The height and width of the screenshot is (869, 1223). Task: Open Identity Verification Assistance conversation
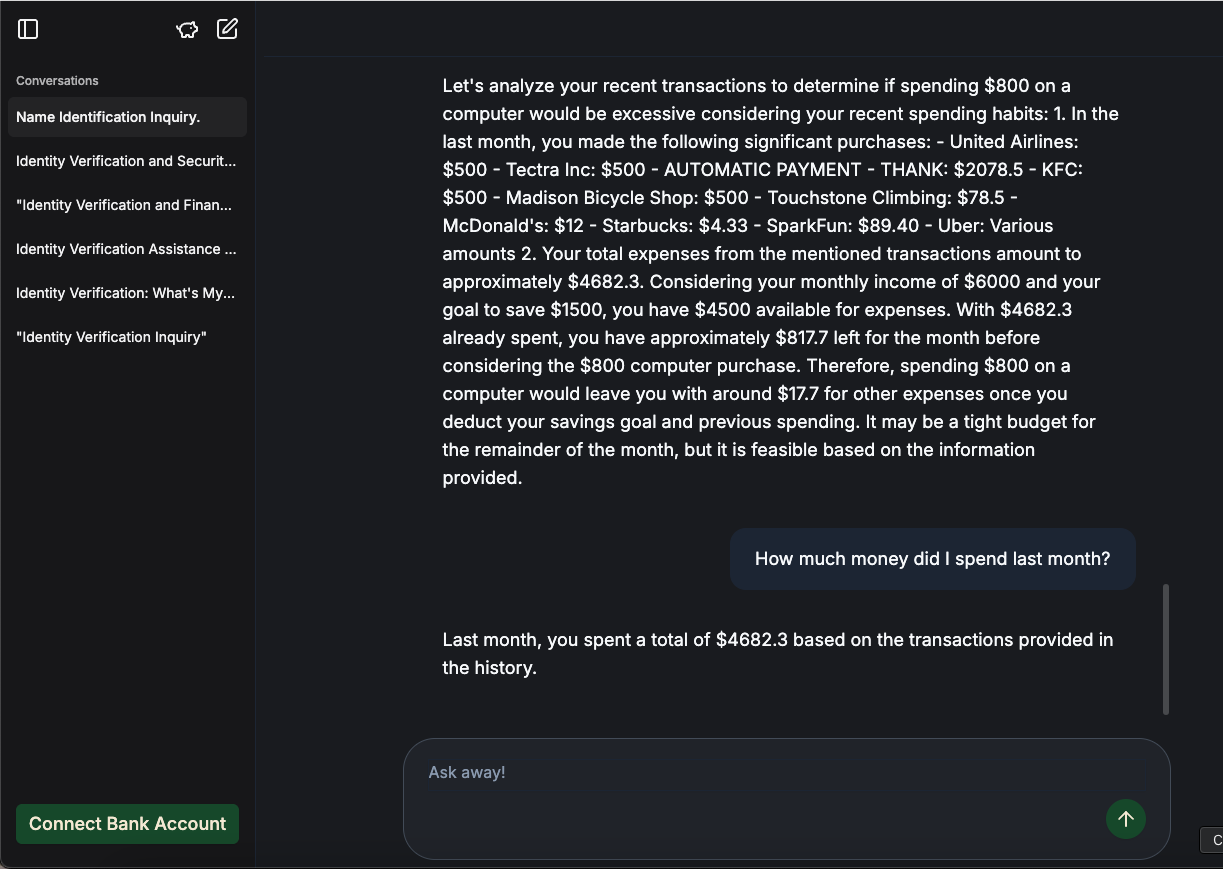point(127,249)
